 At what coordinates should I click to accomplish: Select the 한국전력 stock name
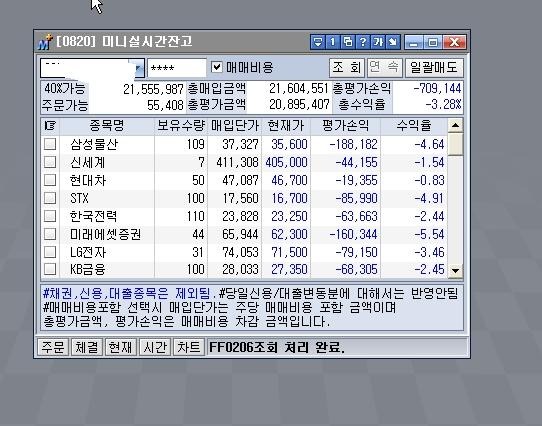click(94, 216)
